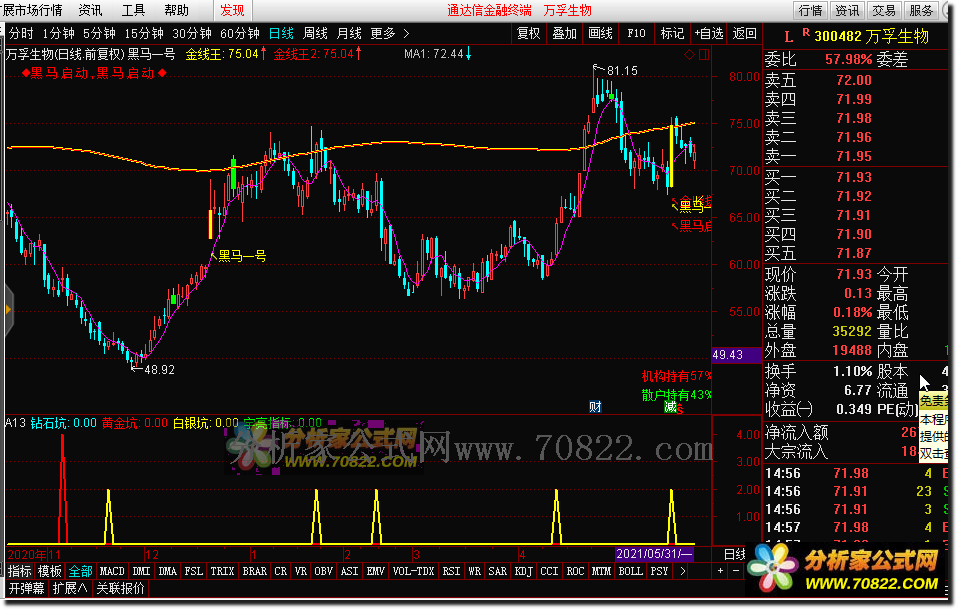Open the 资讯 menu in the top menu bar
This screenshot has width=958, height=609.
tap(90, 10)
